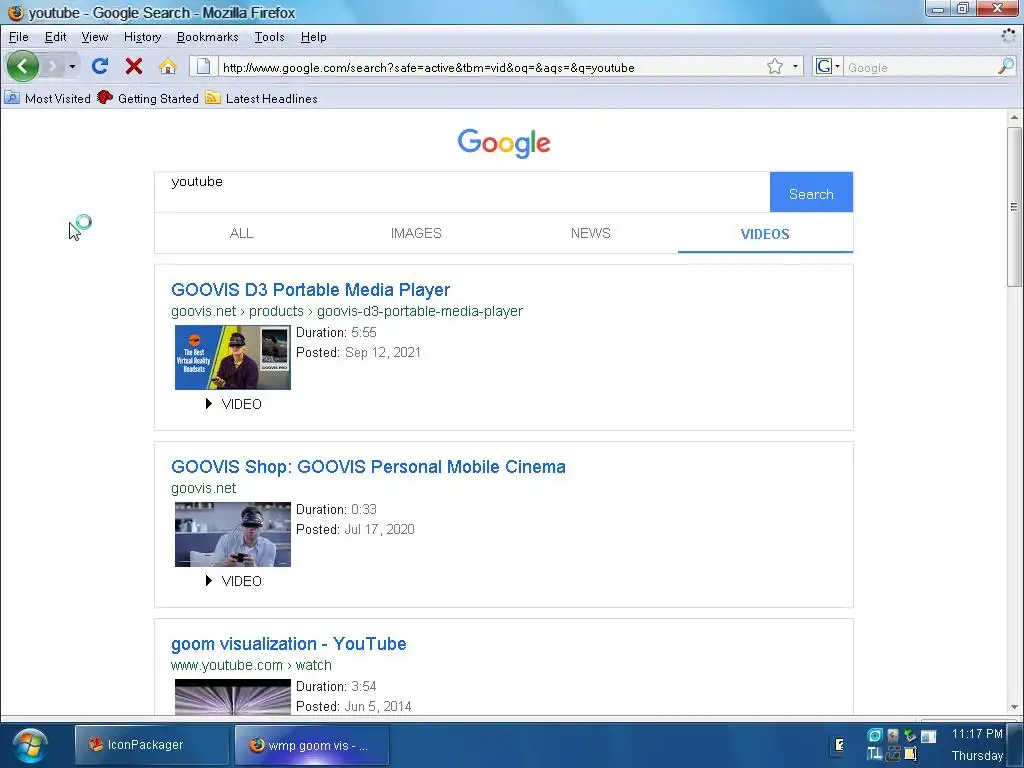This screenshot has width=1024, height=768.
Task: Click the scrollbar up arrow
Action: click(1014, 118)
